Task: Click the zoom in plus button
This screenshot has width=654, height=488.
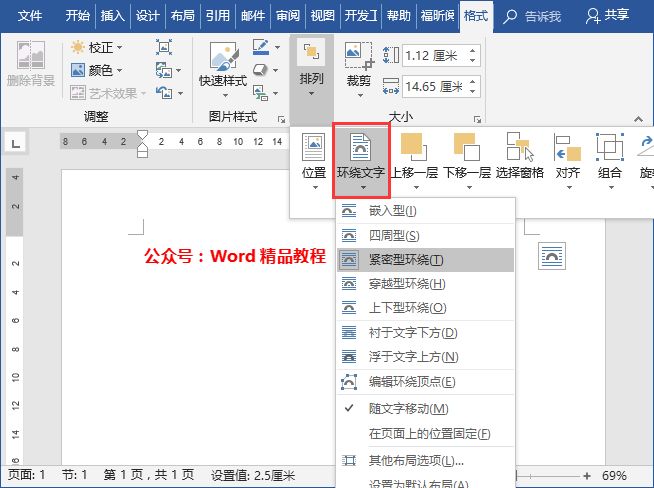Action: (x=587, y=475)
